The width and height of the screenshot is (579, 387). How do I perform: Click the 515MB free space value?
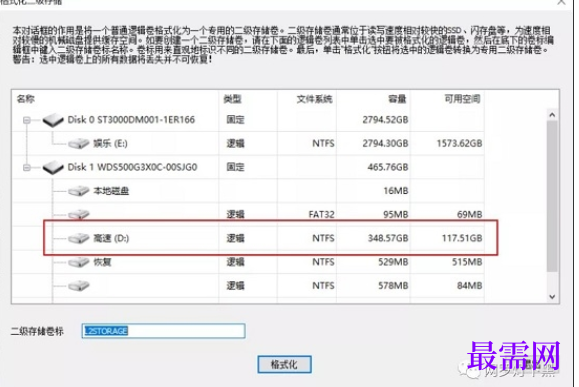pyautogui.click(x=467, y=262)
